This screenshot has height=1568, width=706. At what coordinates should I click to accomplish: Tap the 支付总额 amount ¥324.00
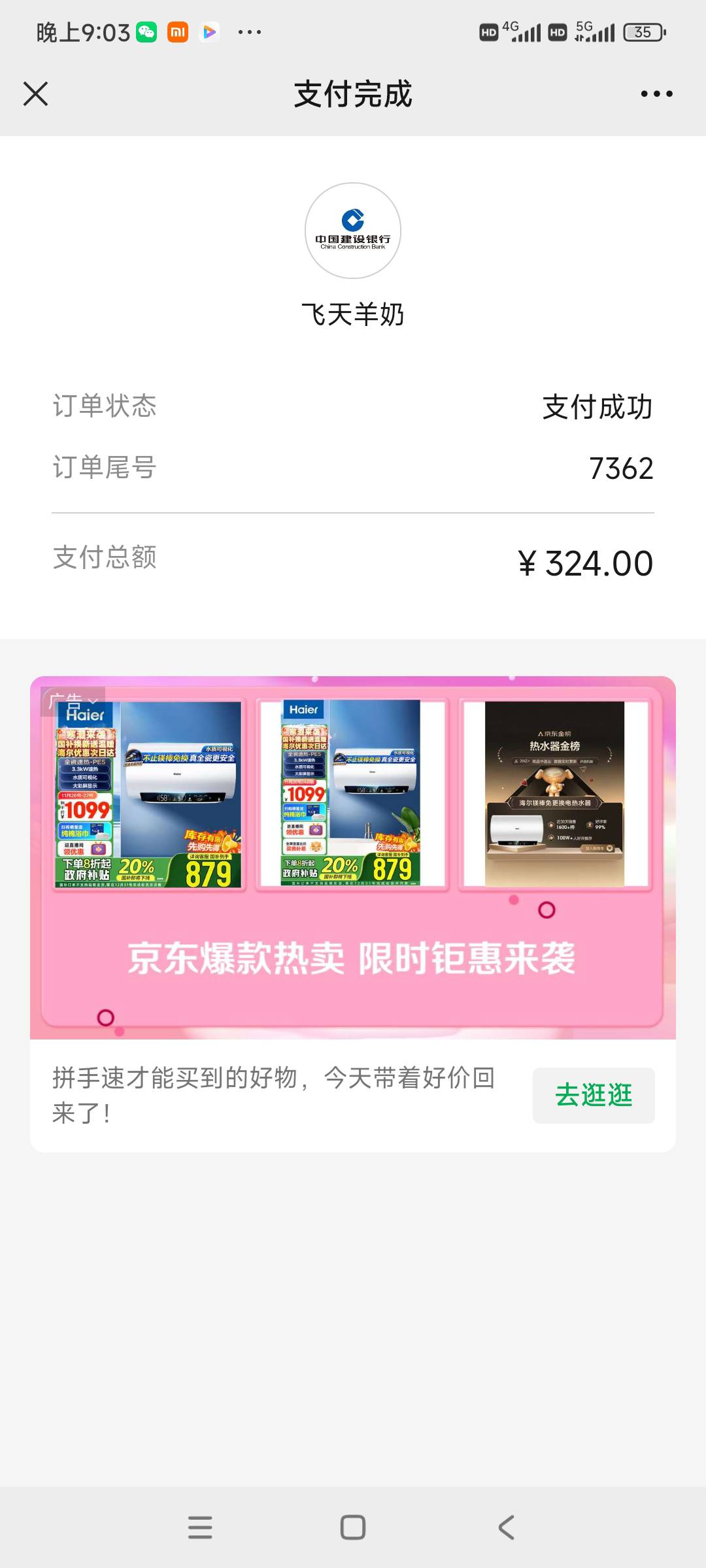coord(585,563)
